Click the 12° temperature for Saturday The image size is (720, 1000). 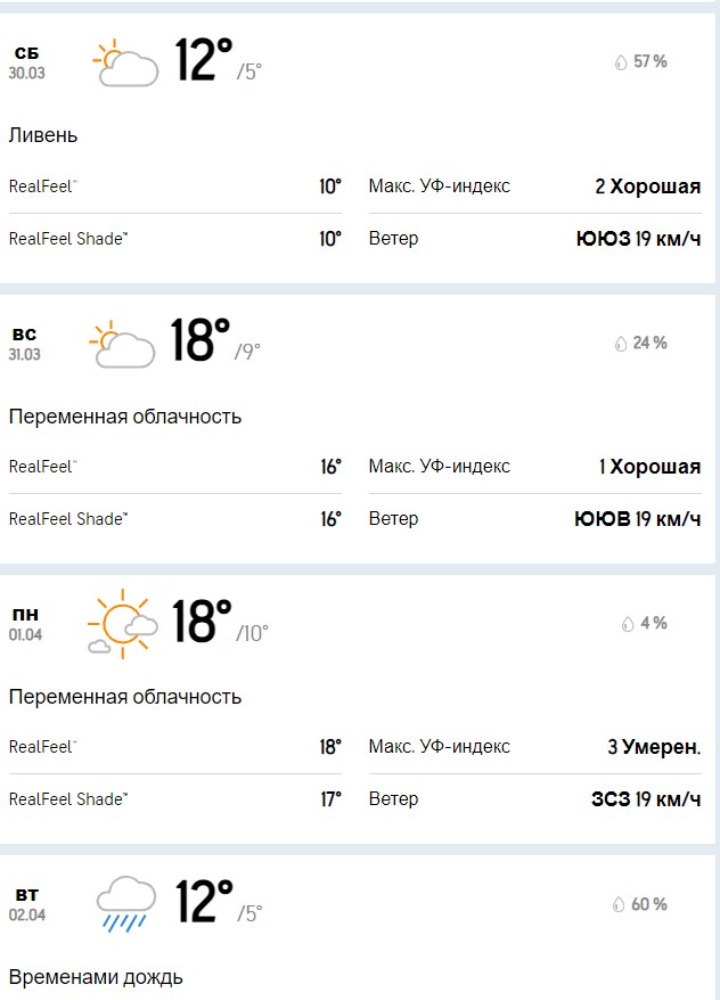pyautogui.click(x=204, y=59)
